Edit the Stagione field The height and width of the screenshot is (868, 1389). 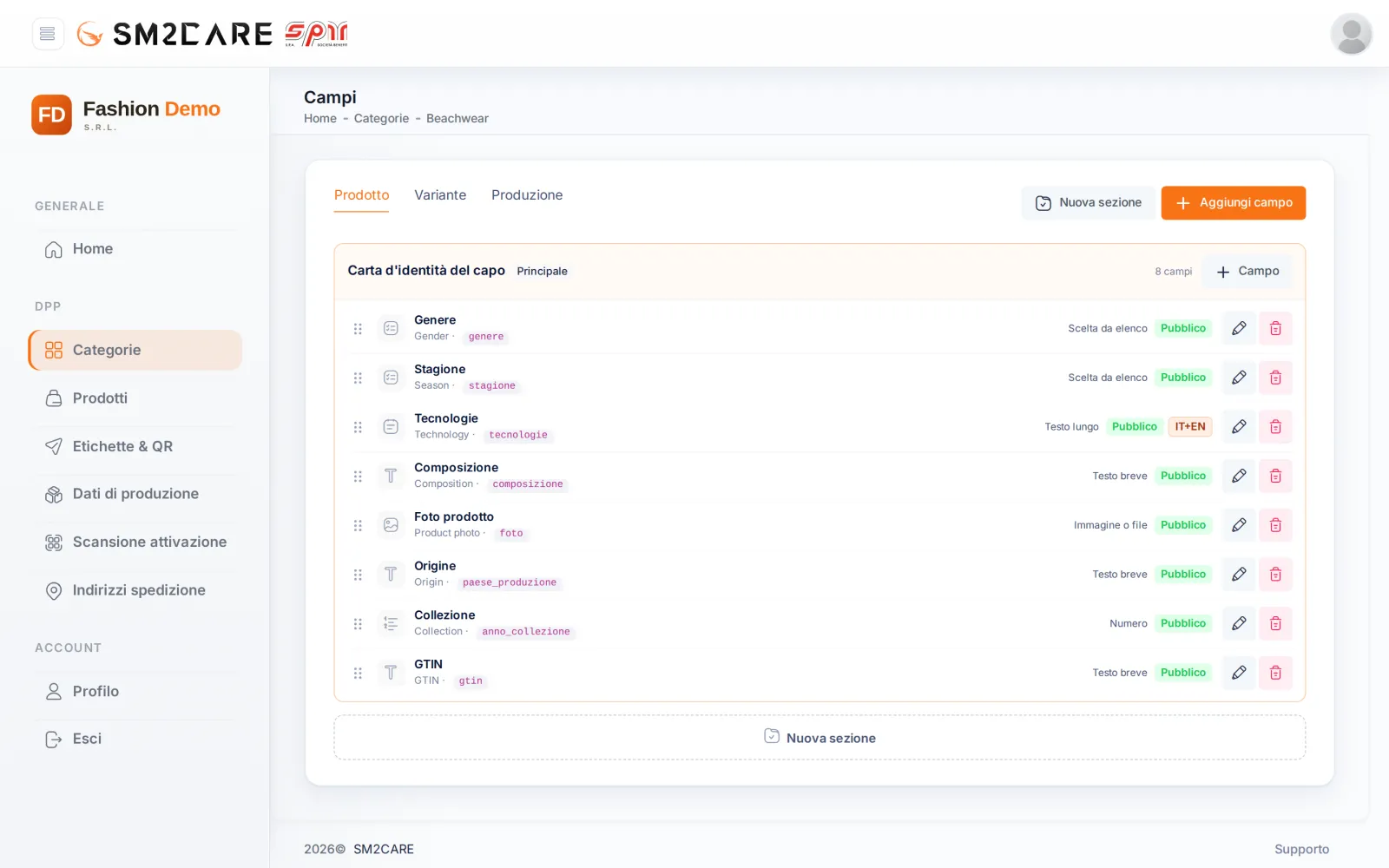1239,378
